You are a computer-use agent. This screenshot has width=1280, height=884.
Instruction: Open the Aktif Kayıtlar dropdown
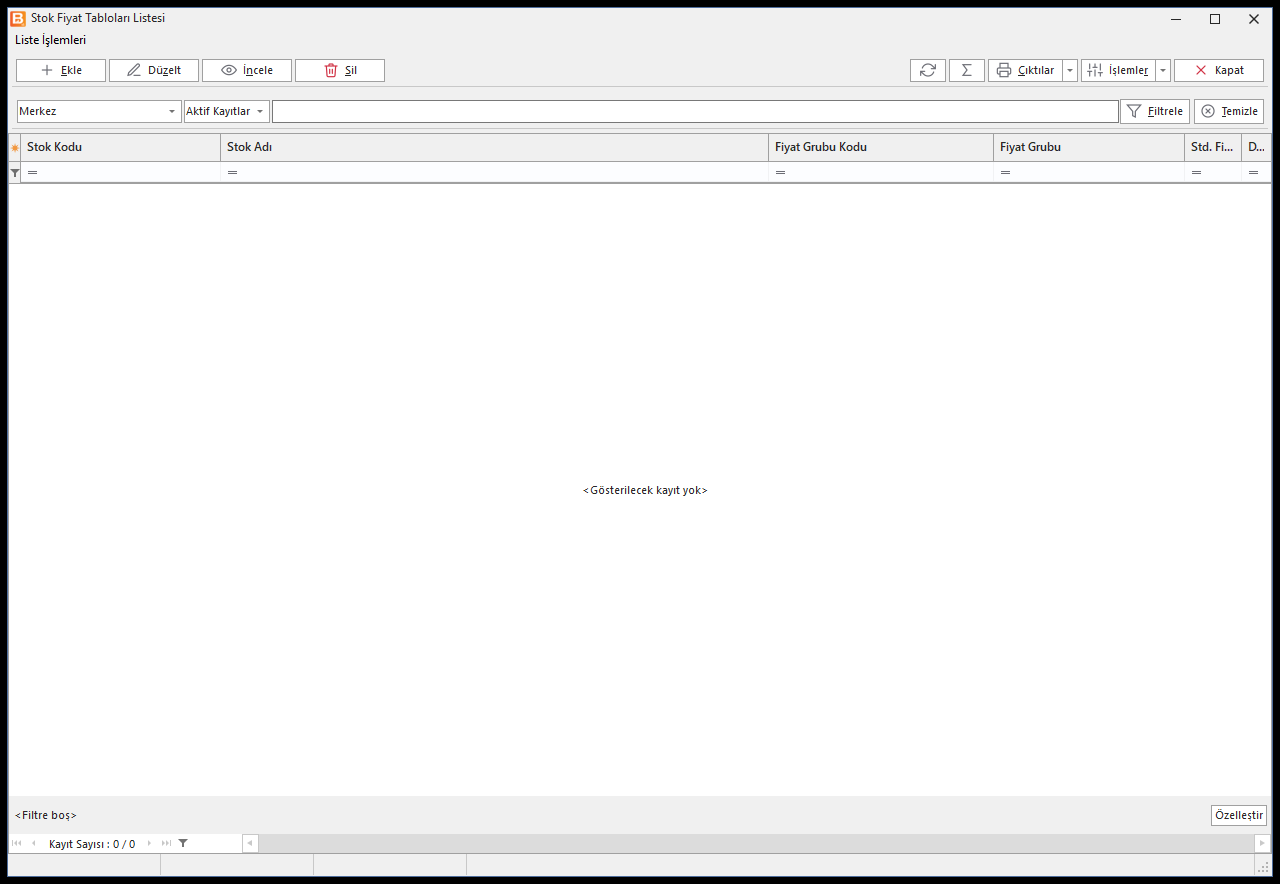(227, 111)
